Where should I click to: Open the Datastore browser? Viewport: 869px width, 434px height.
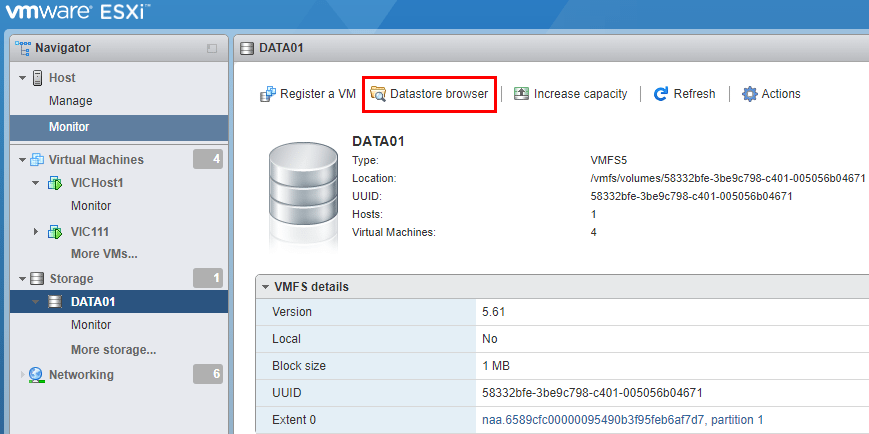[x=429, y=94]
